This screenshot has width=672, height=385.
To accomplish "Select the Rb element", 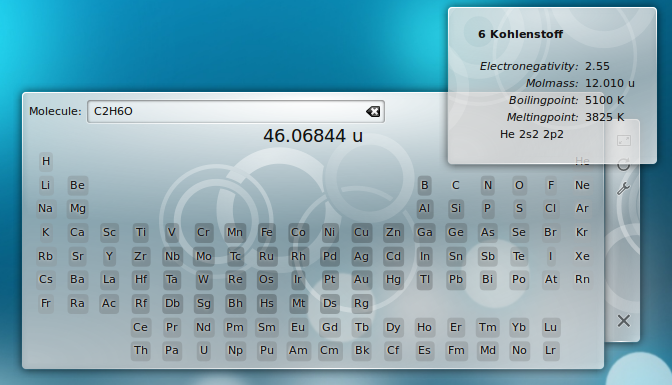I will pos(45,256).
